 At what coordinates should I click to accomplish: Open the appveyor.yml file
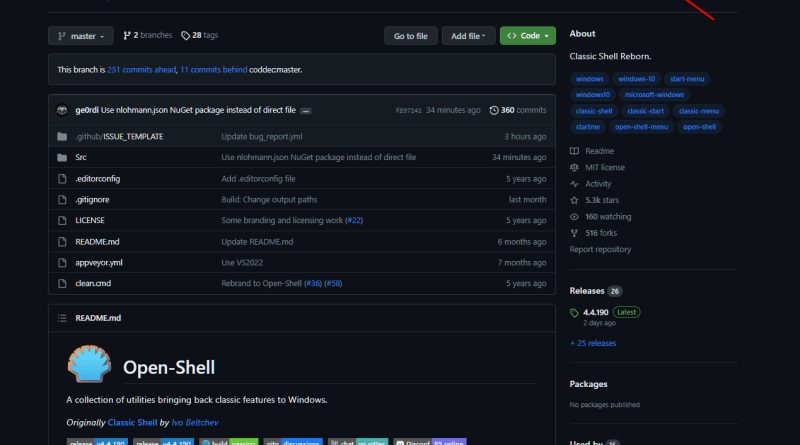pyautogui.click(x=99, y=262)
